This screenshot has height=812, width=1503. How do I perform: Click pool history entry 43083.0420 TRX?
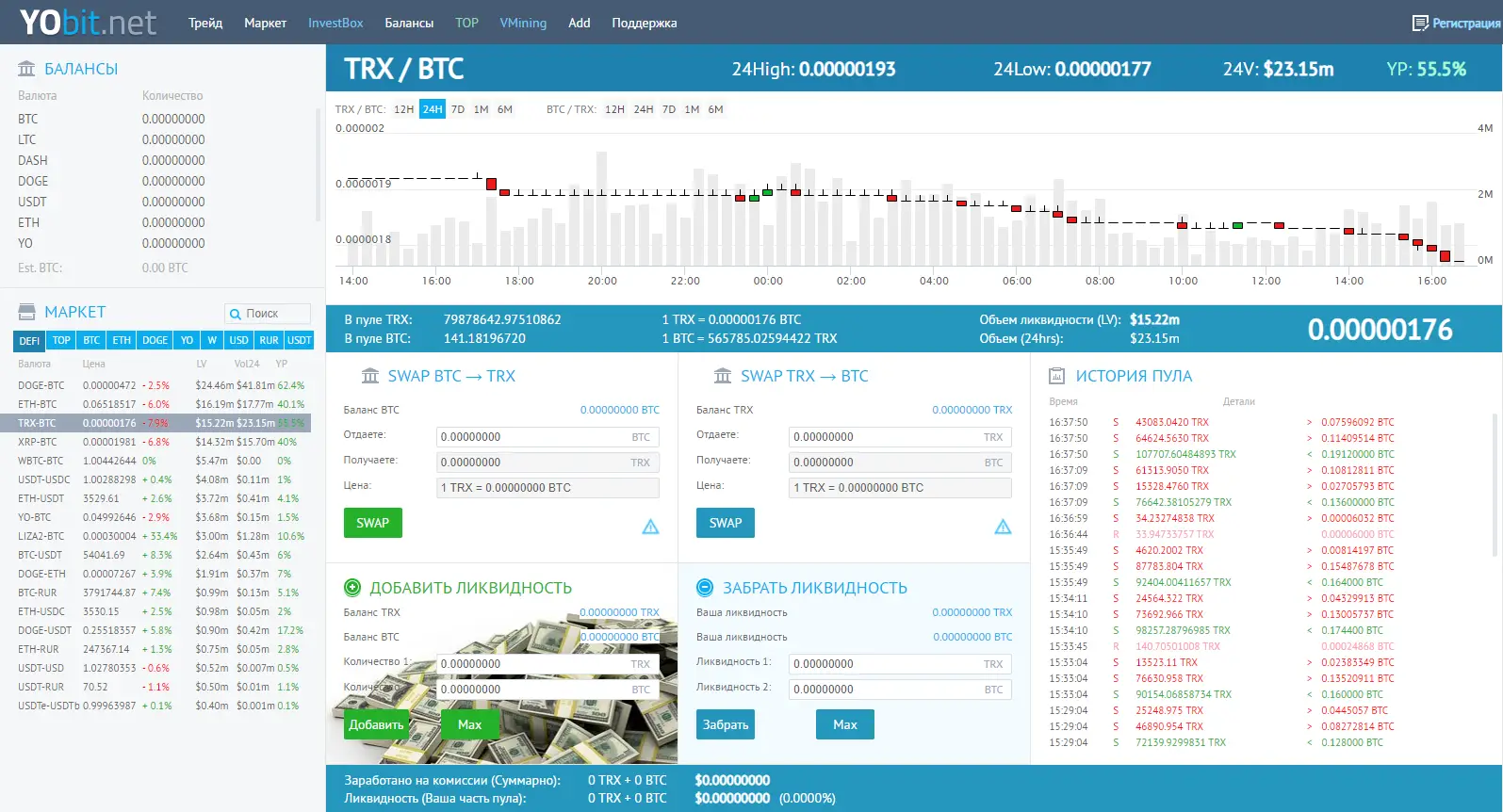coord(1172,422)
